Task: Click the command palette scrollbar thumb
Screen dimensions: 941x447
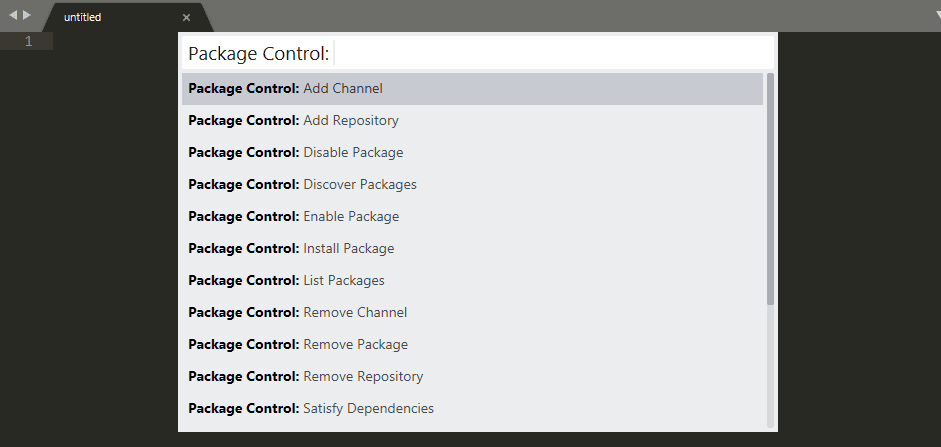Action: [770, 188]
